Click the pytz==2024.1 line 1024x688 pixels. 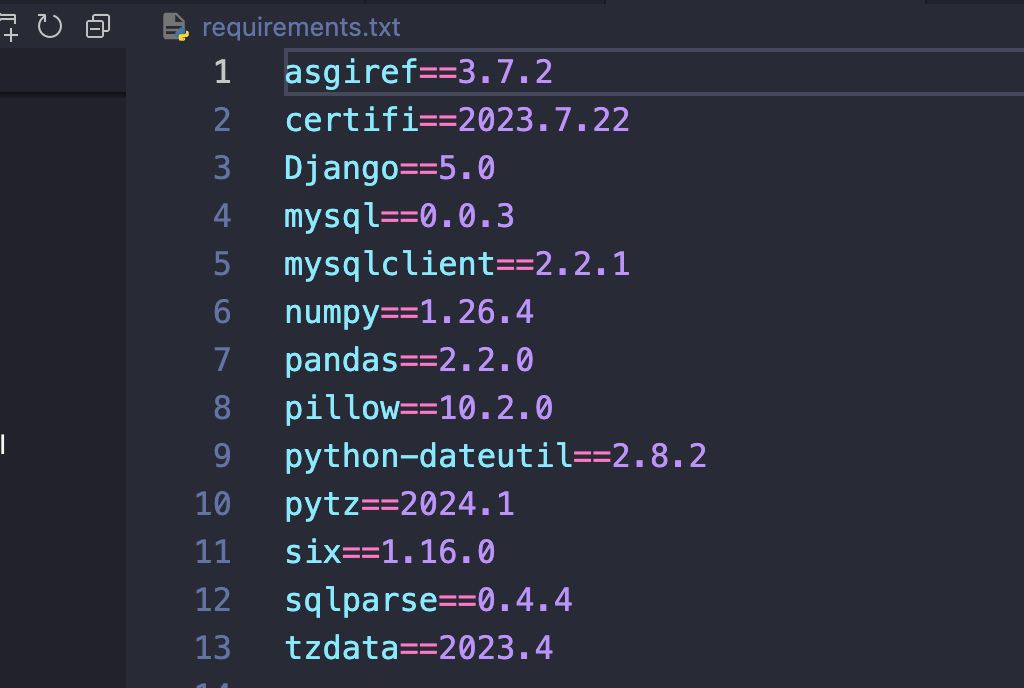[x=400, y=504]
